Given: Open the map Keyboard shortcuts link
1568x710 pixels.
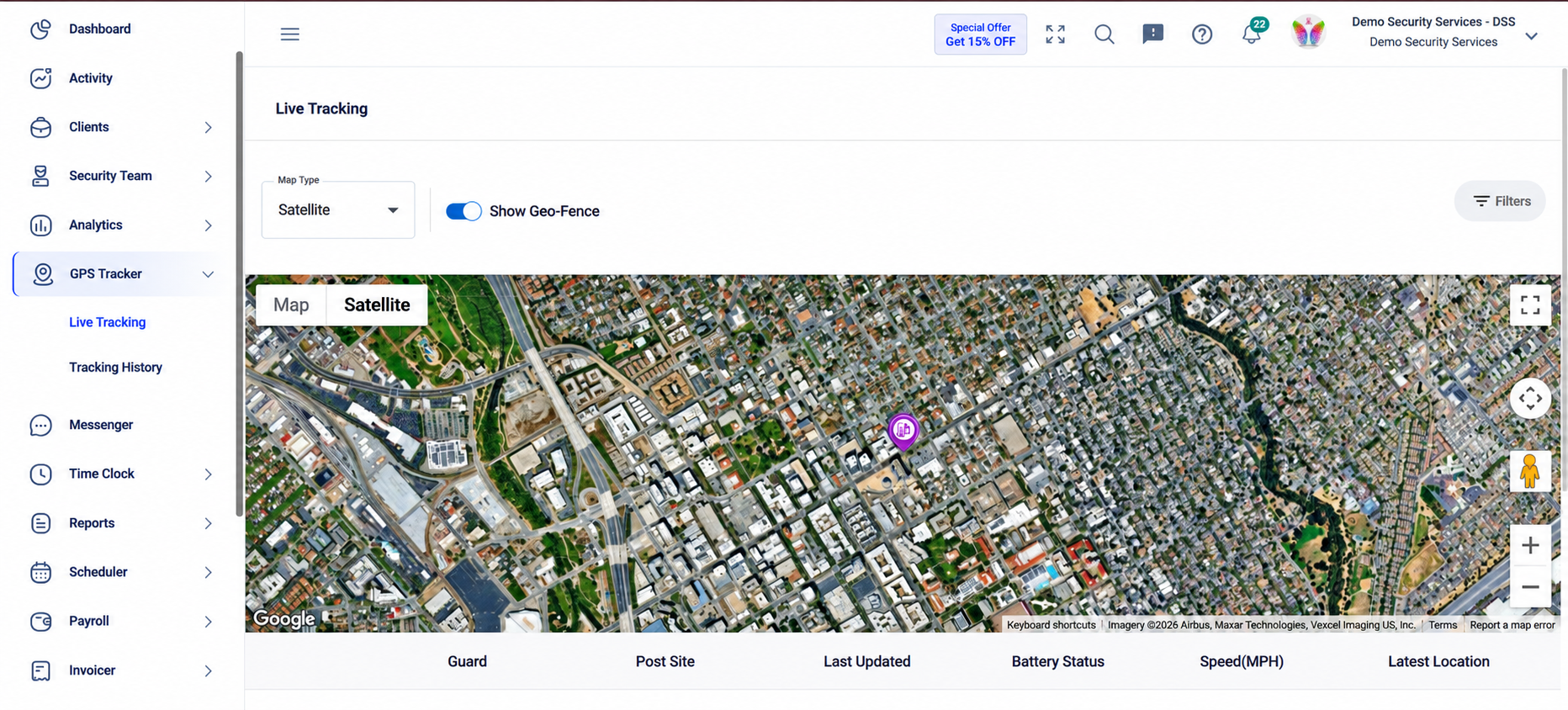Looking at the screenshot, I should point(1052,625).
